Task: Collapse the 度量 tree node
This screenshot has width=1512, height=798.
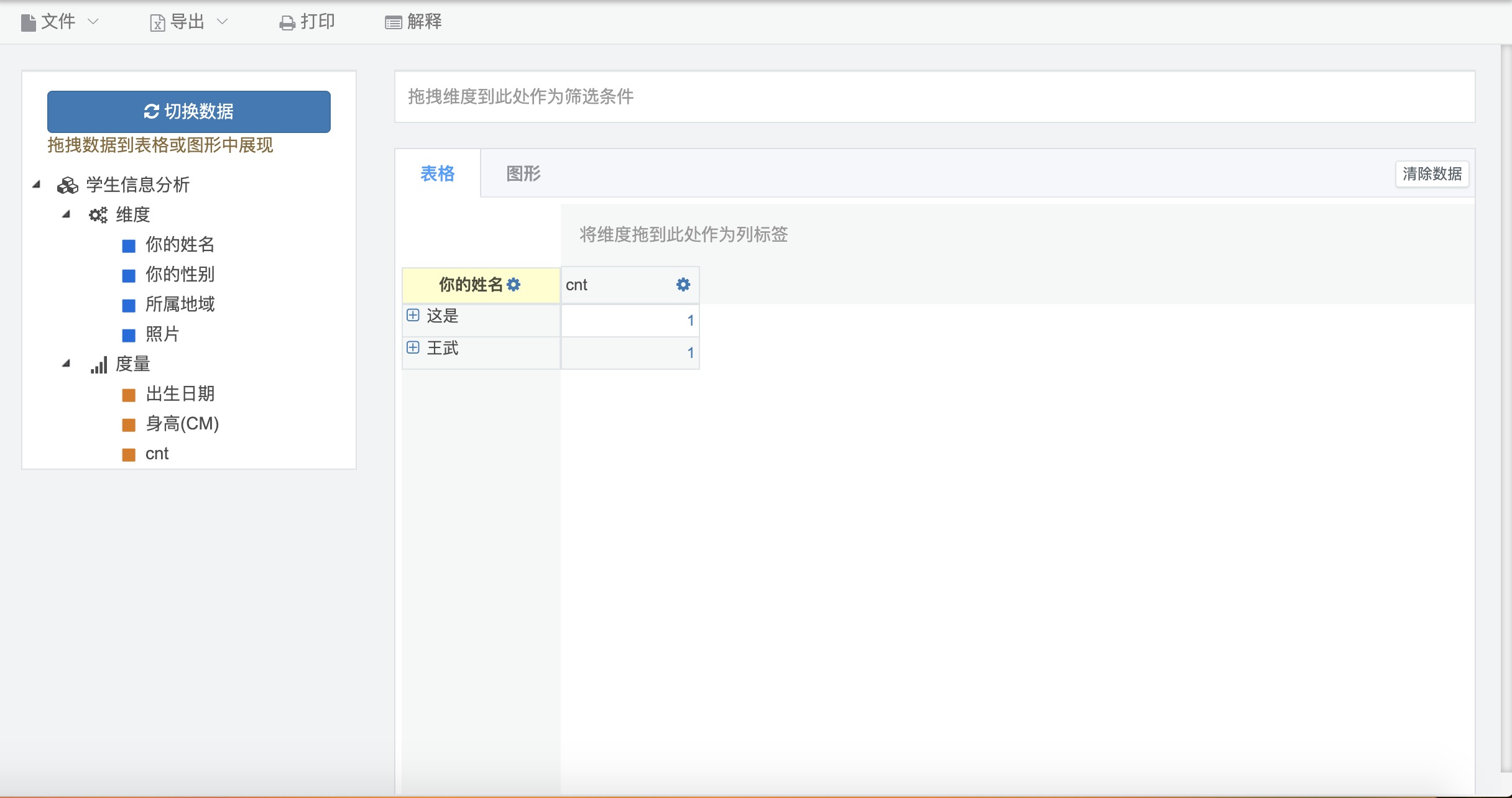Action: [67, 363]
